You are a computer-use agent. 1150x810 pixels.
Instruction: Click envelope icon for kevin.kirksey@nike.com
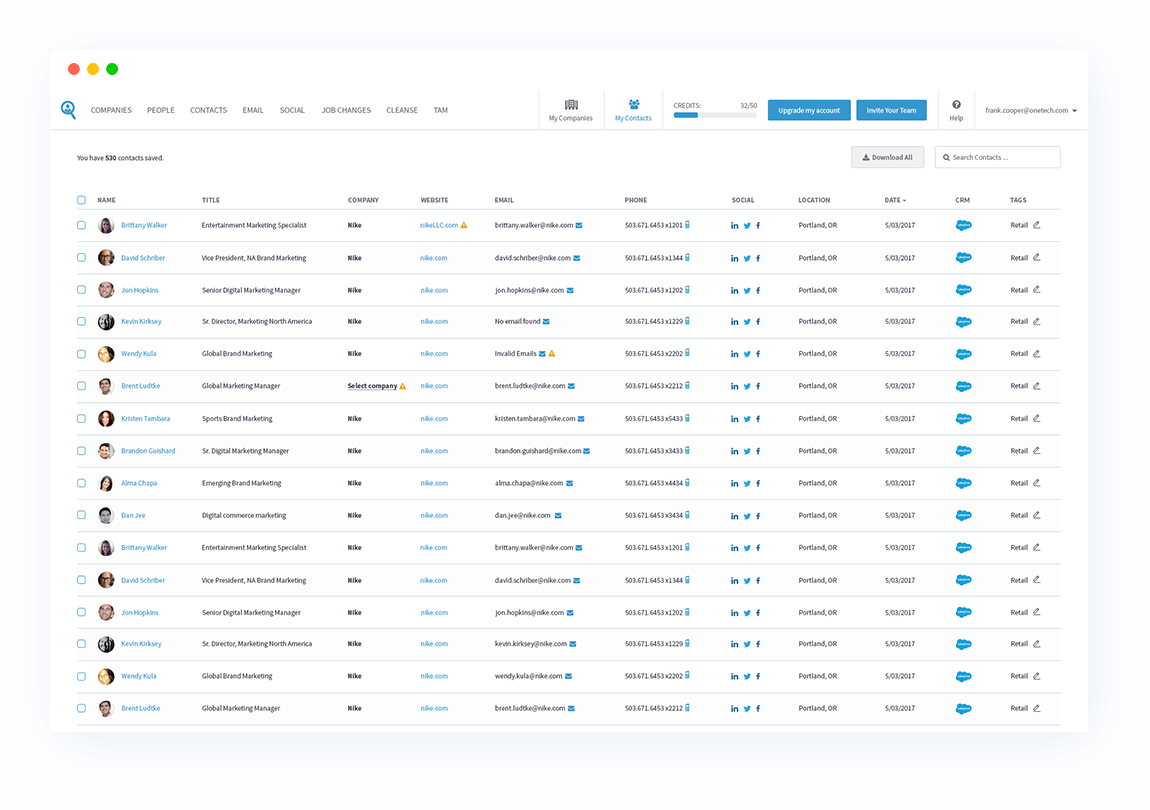(x=573, y=644)
